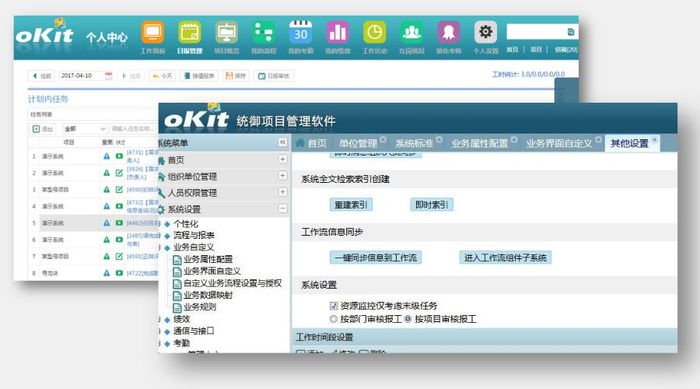Click the green edit icon in task row 2
The width and height of the screenshot is (700, 389).
pyautogui.click(x=119, y=173)
